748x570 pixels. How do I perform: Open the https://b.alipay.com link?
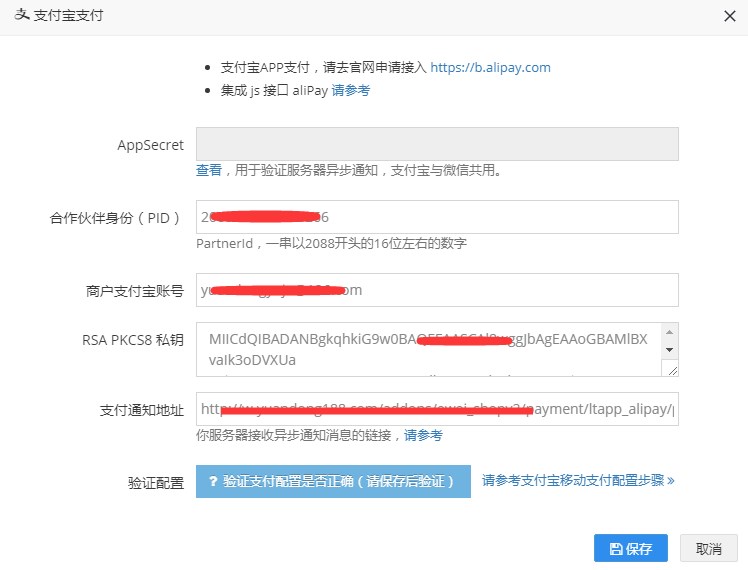coord(490,67)
